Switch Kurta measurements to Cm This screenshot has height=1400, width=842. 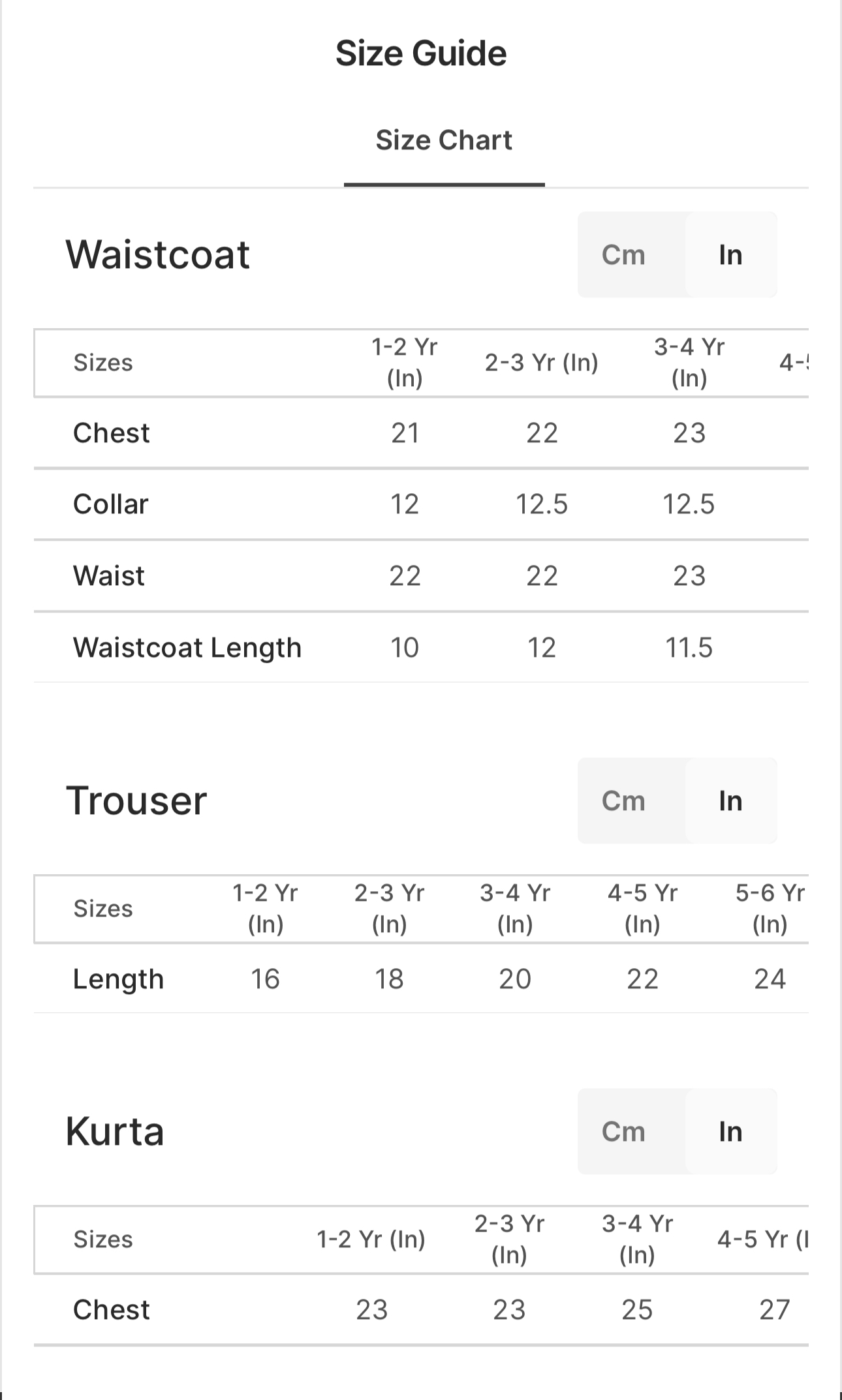click(x=623, y=1131)
